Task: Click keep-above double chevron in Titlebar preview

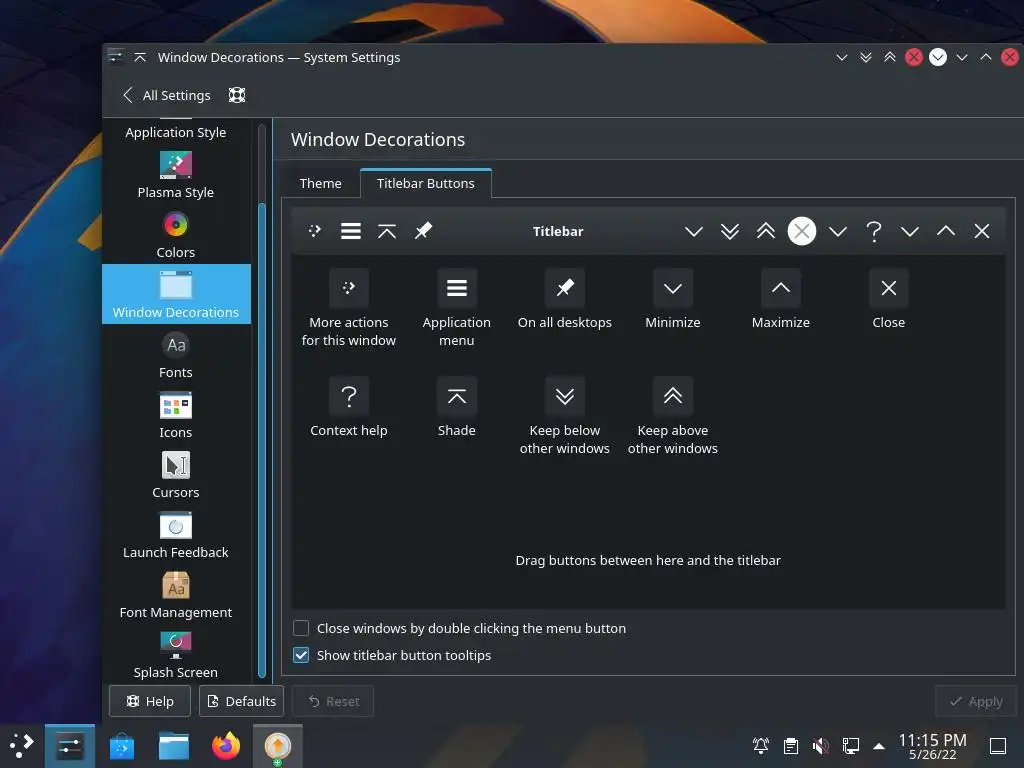Action: [766, 231]
